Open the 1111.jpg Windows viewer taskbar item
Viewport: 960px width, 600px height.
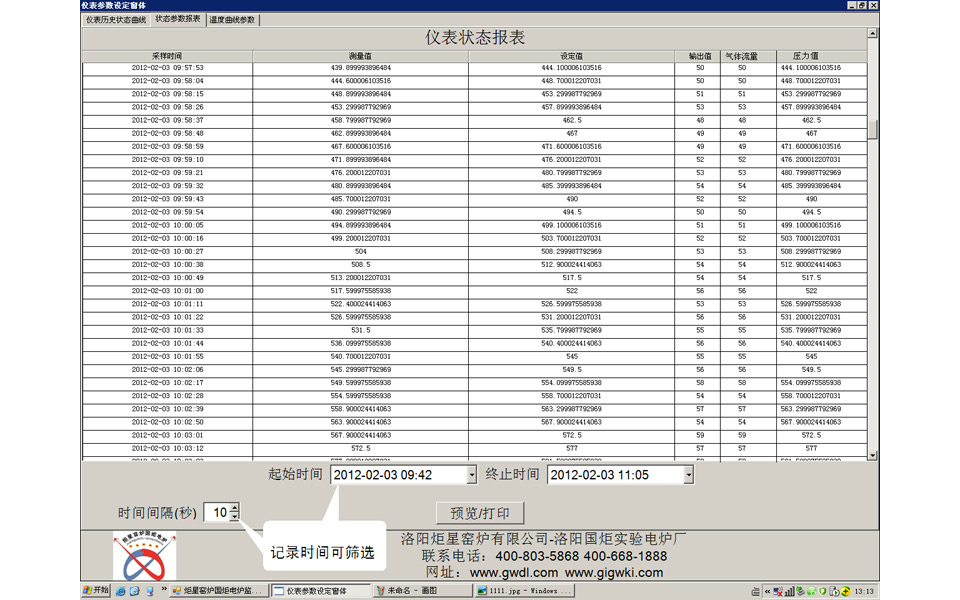point(522,591)
